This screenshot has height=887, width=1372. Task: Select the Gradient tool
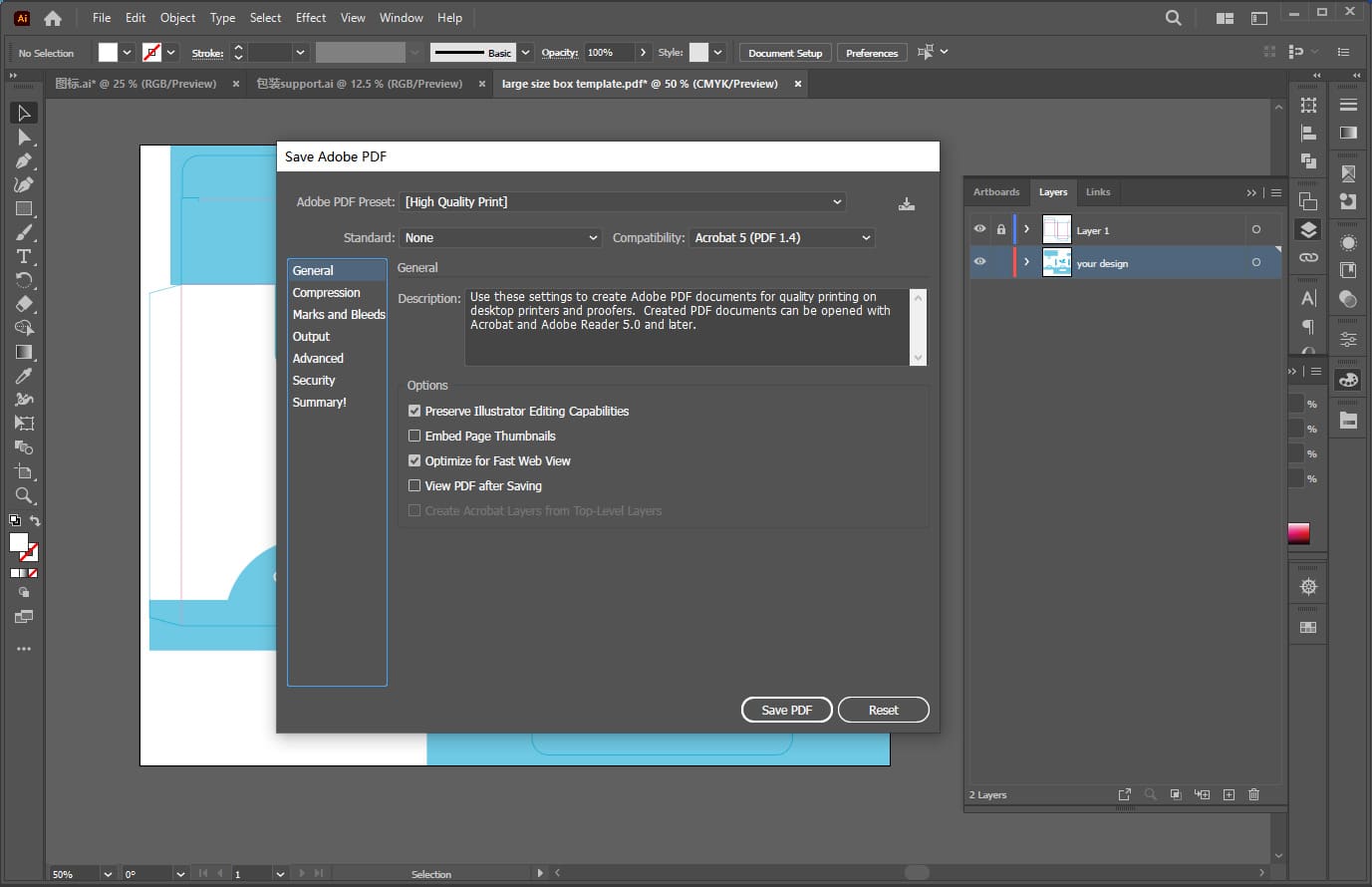[x=25, y=352]
